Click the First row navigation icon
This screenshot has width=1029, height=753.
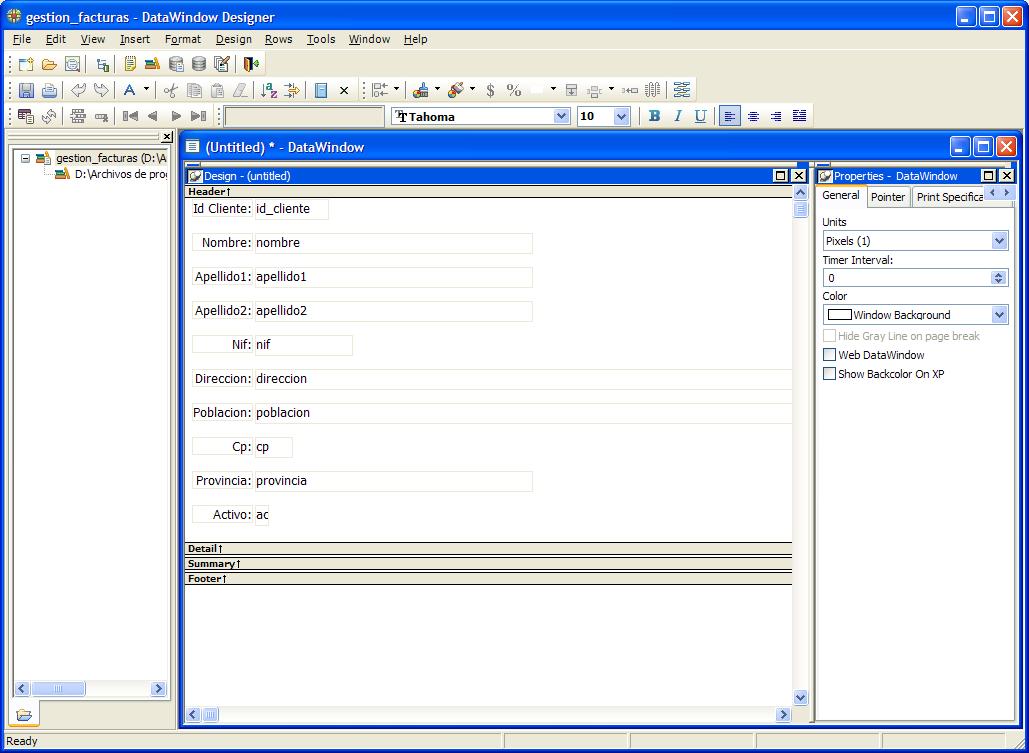pyautogui.click(x=130, y=116)
